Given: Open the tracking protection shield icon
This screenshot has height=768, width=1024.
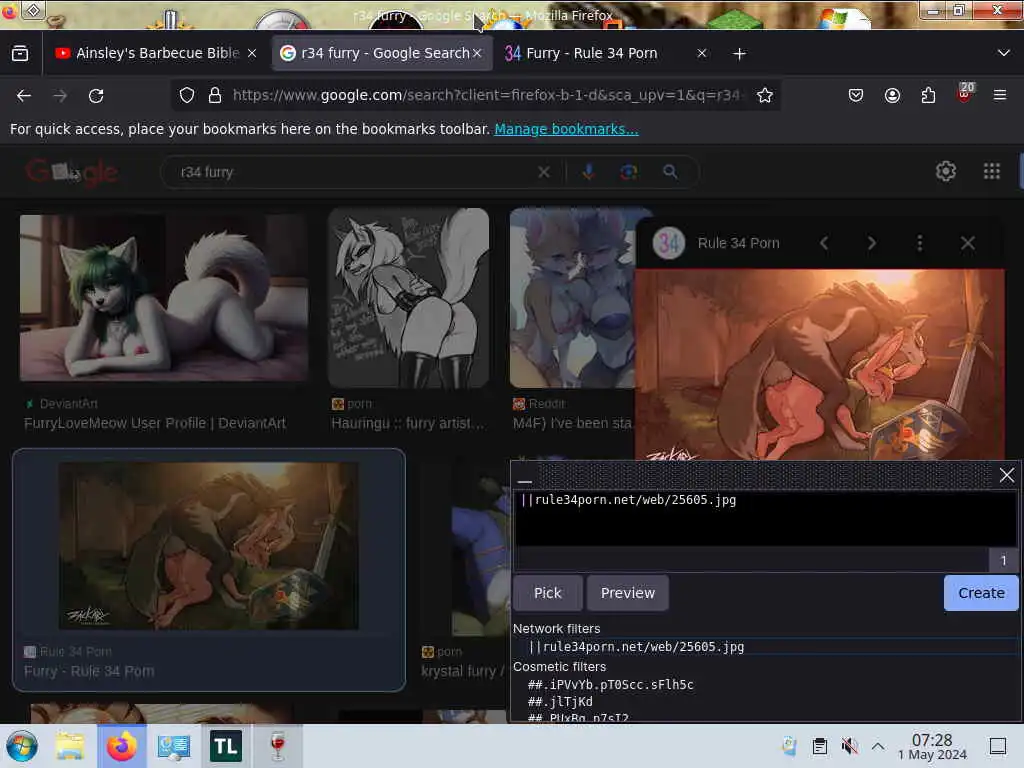Looking at the screenshot, I should click(187, 95).
